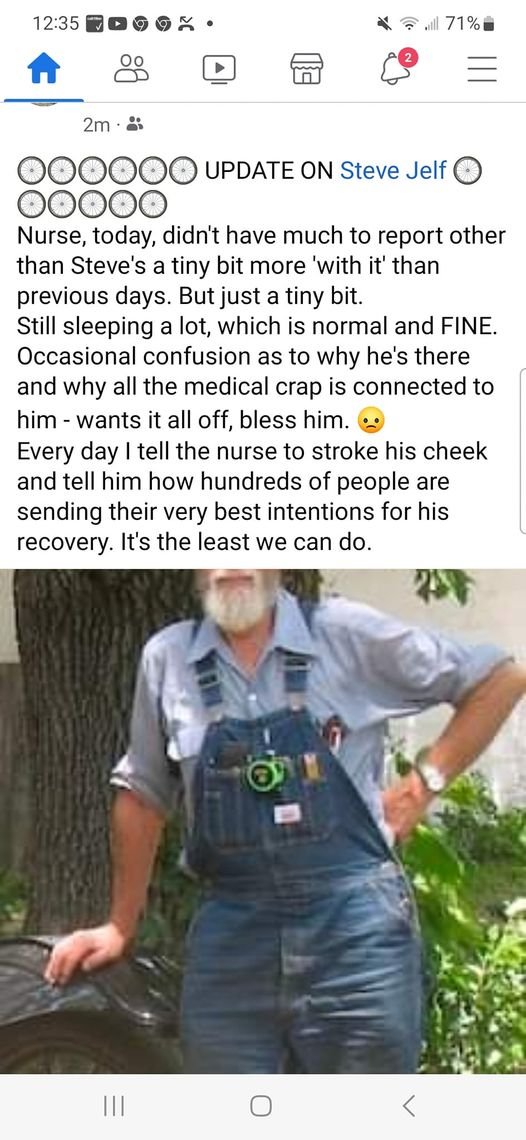Open the hamburger menu tab
The height and width of the screenshot is (1140, 526).
[482, 69]
